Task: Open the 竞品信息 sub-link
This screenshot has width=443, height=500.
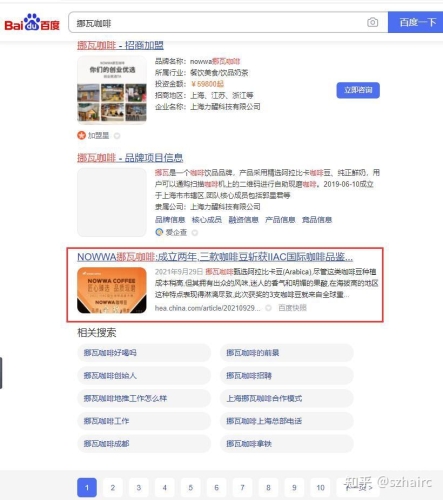Action: click(x=317, y=220)
